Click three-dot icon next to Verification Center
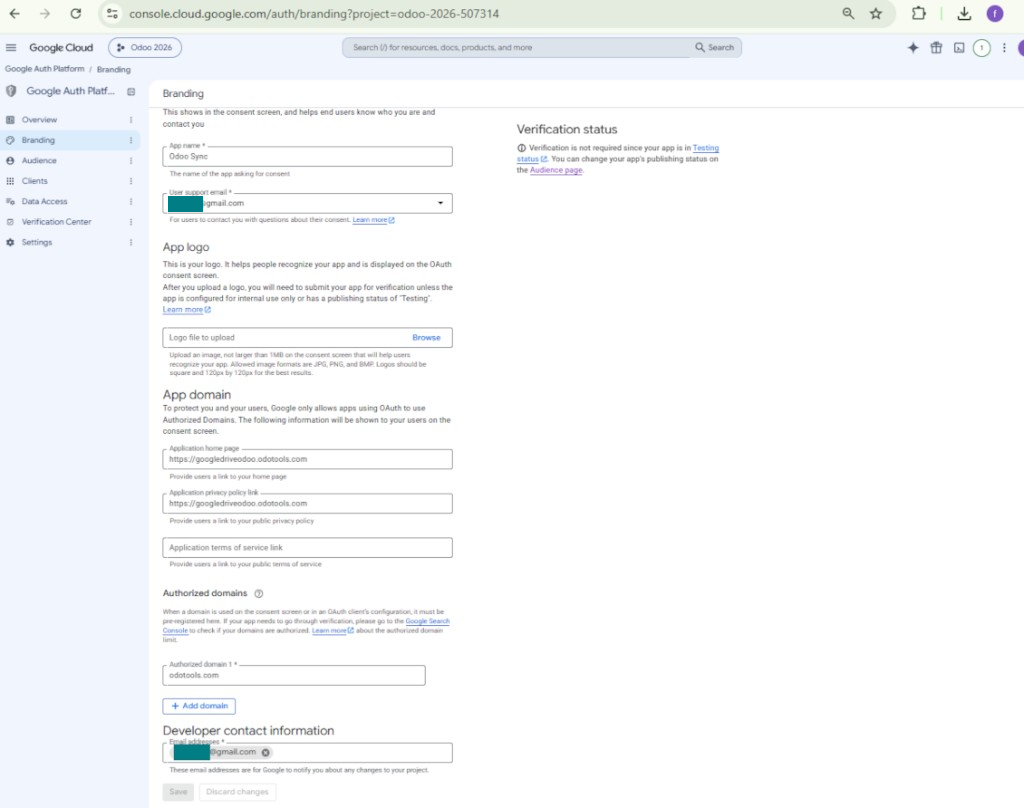The image size is (1024, 808). click(x=131, y=222)
